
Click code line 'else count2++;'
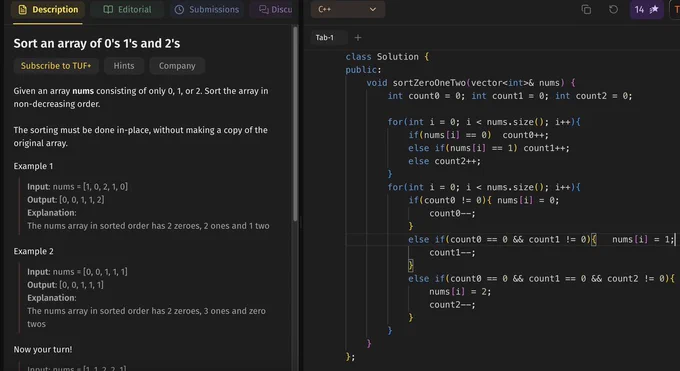pos(445,161)
